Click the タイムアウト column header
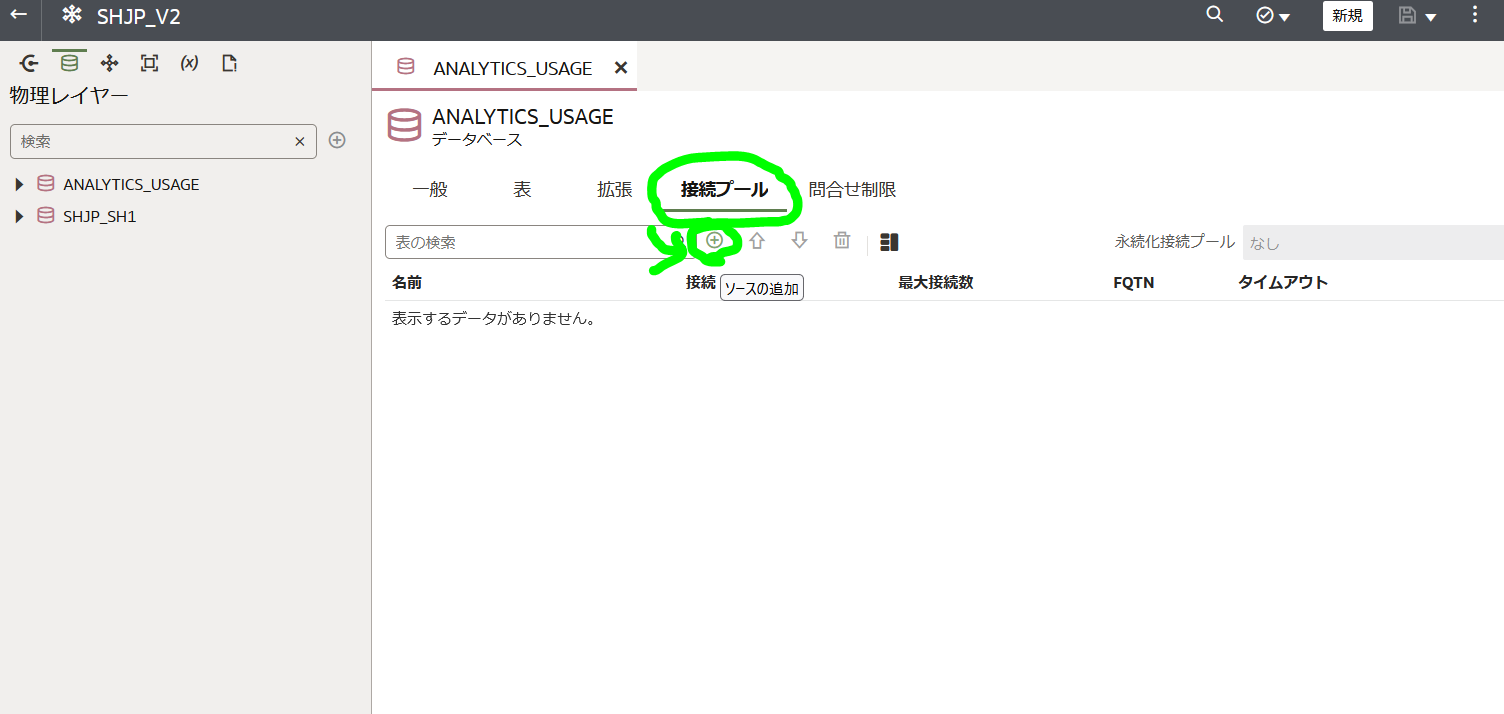Image resolution: width=1504 pixels, height=714 pixels. 1283,282
